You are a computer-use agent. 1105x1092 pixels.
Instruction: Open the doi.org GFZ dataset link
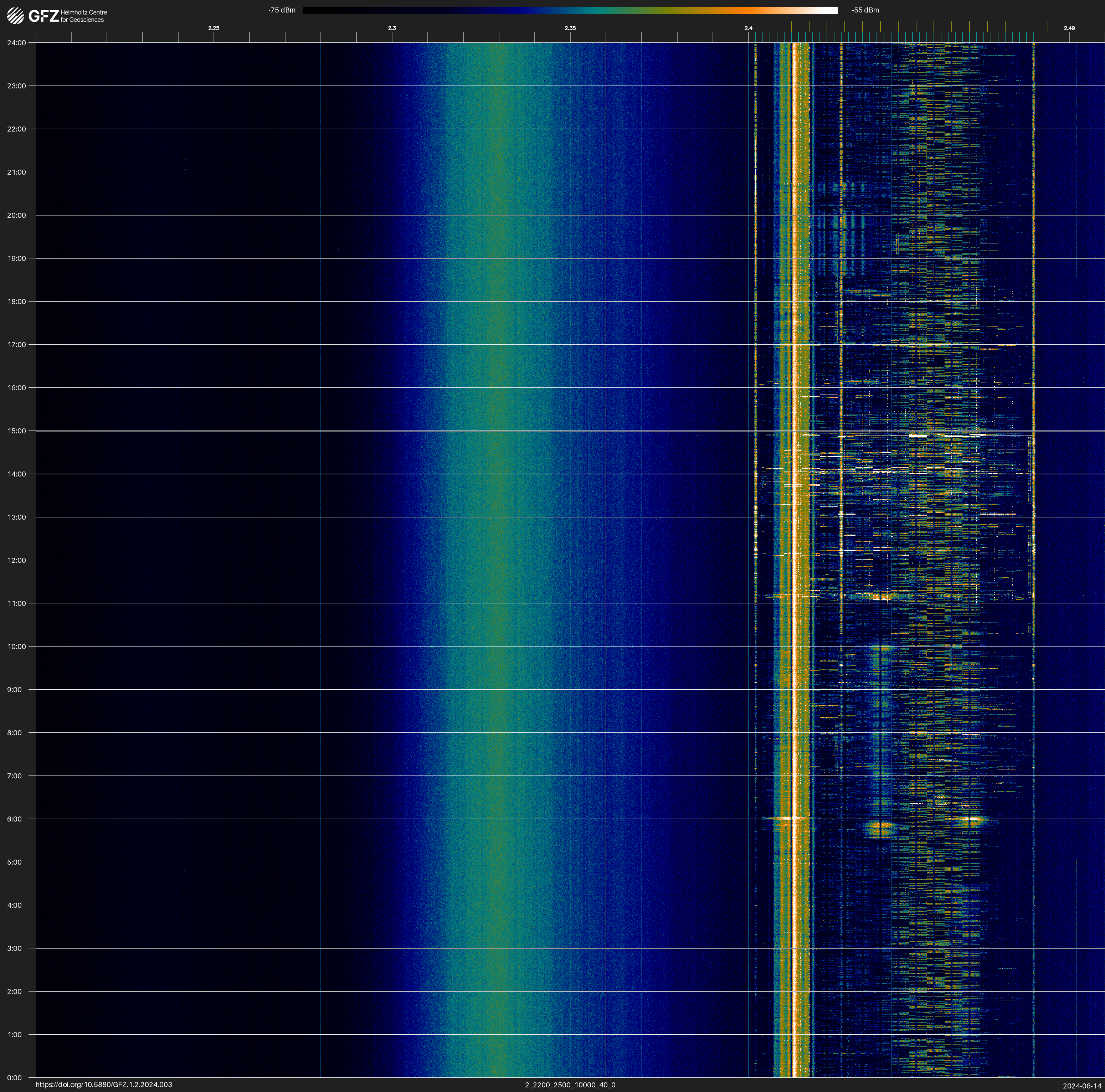[103, 1085]
